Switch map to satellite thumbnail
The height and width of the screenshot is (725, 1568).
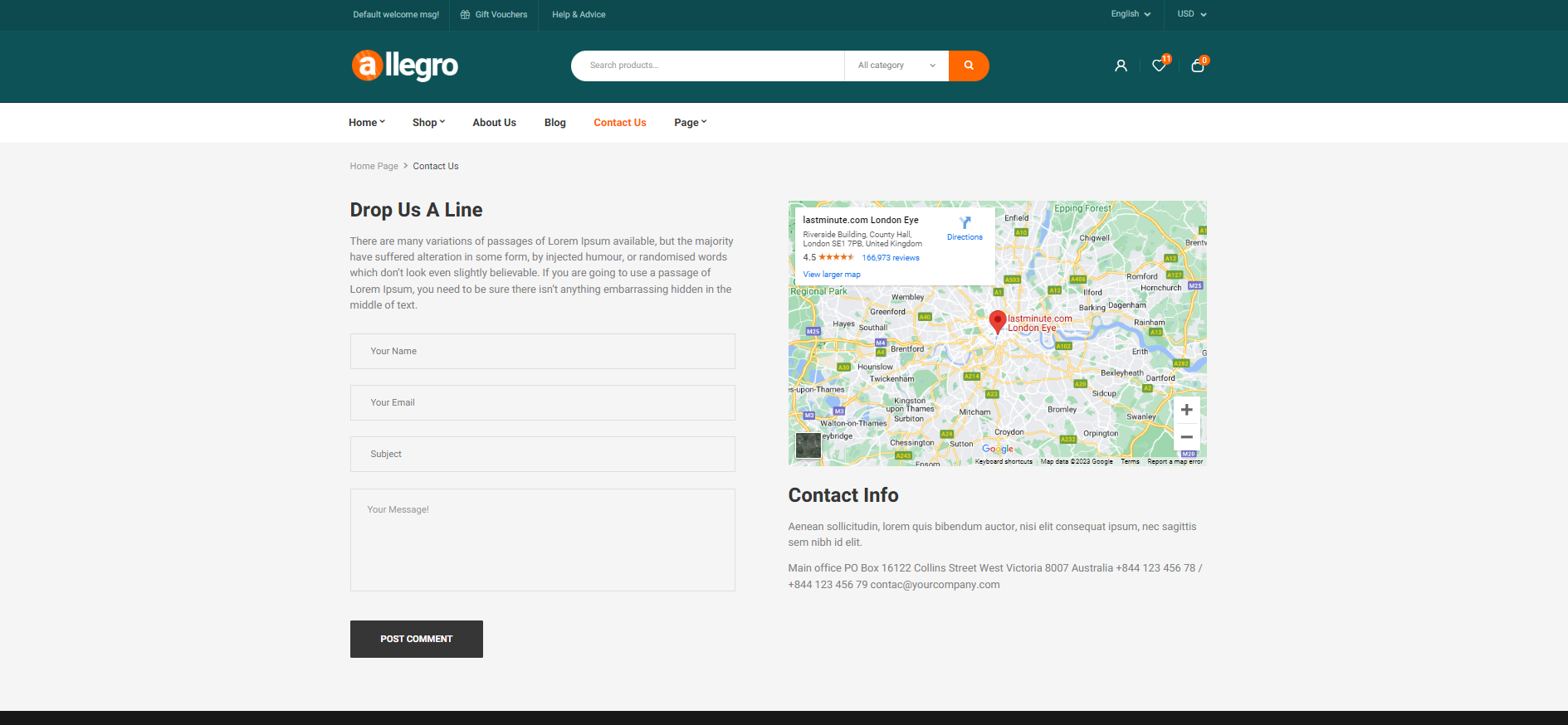808,445
